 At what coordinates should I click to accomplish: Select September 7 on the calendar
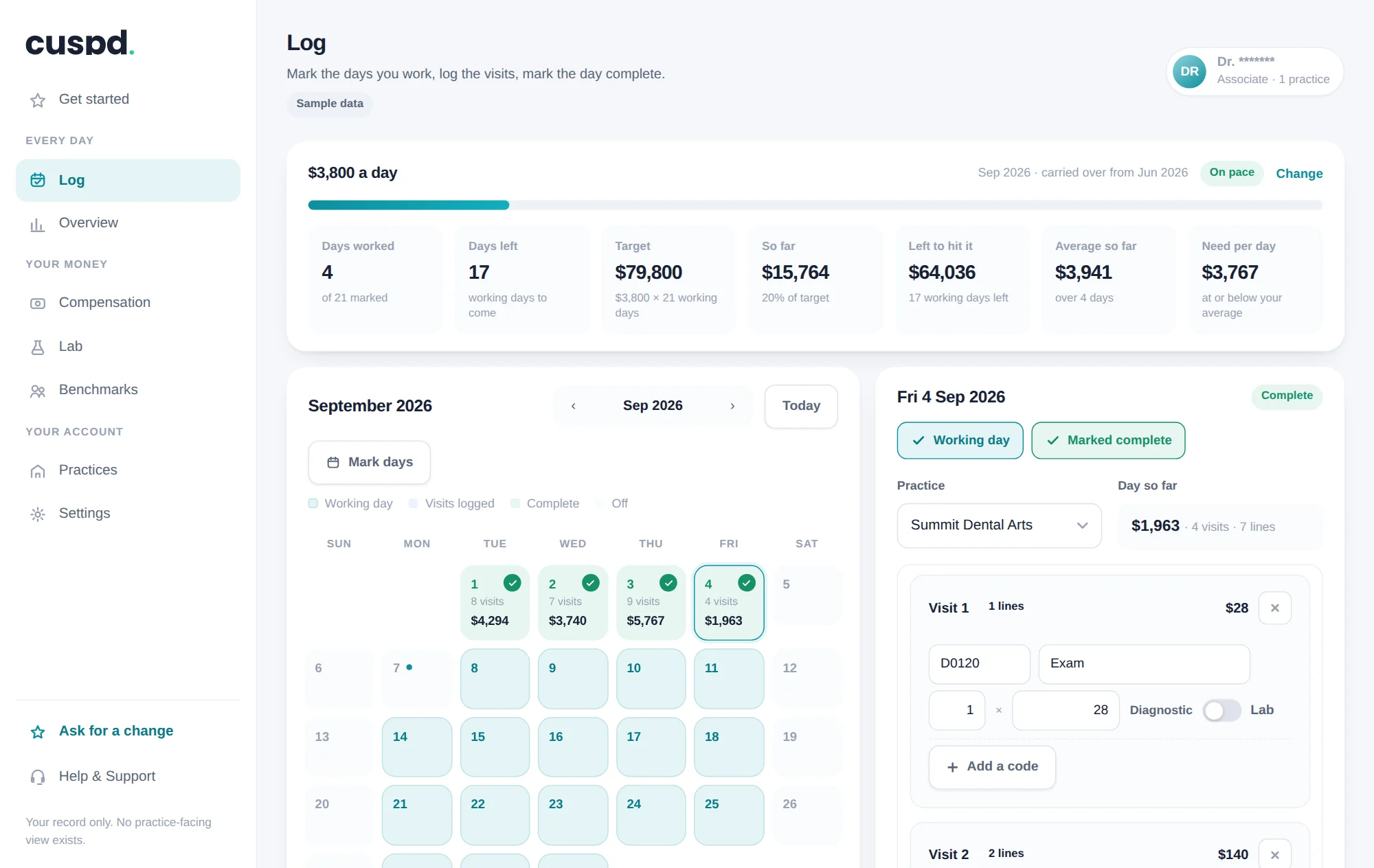point(417,678)
